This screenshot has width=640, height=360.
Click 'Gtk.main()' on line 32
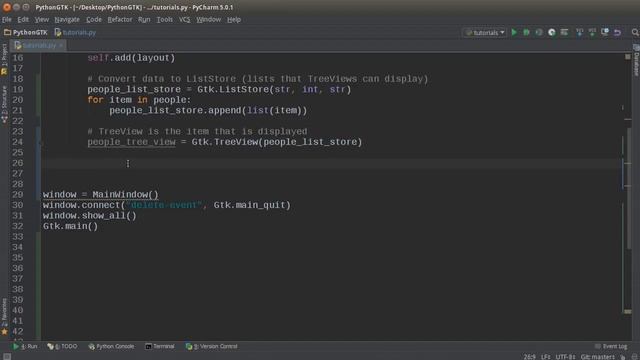click(x=70, y=226)
